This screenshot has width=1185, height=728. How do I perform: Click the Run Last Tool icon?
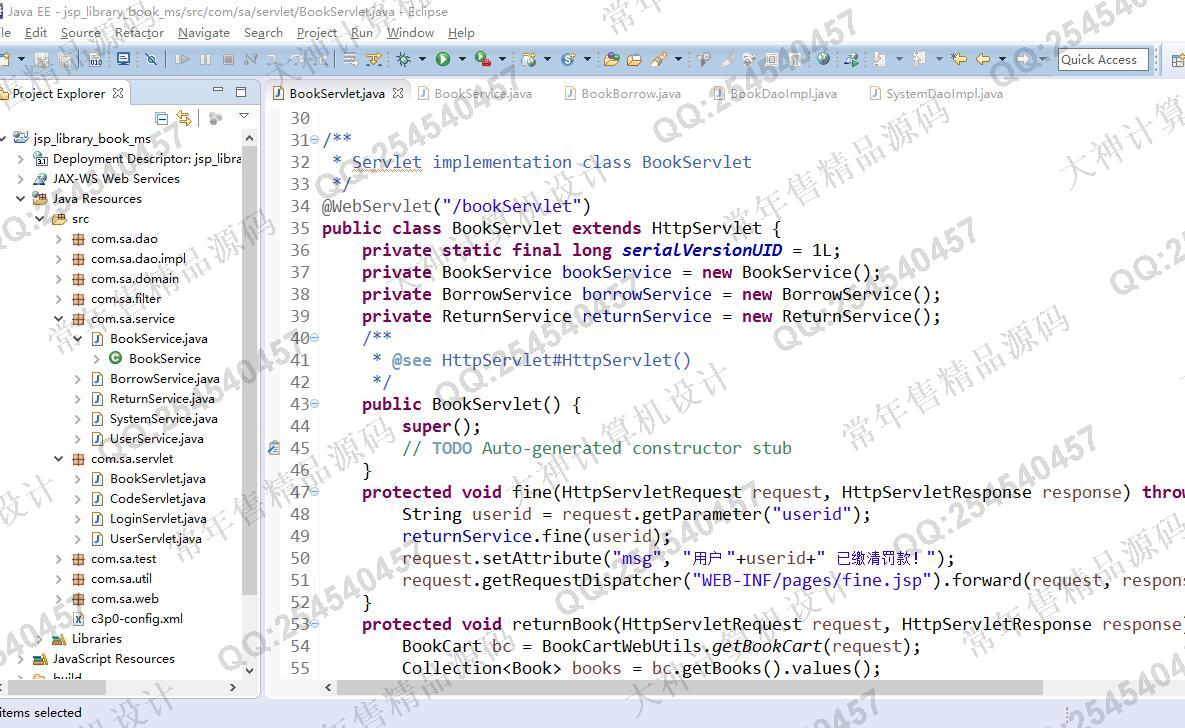pos(482,59)
